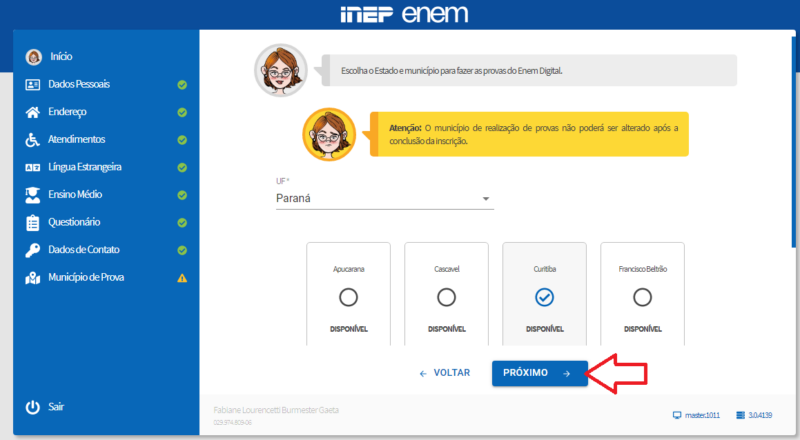800x440 pixels.
Task: Open the UF state dropdown arrow
Action: click(486, 199)
